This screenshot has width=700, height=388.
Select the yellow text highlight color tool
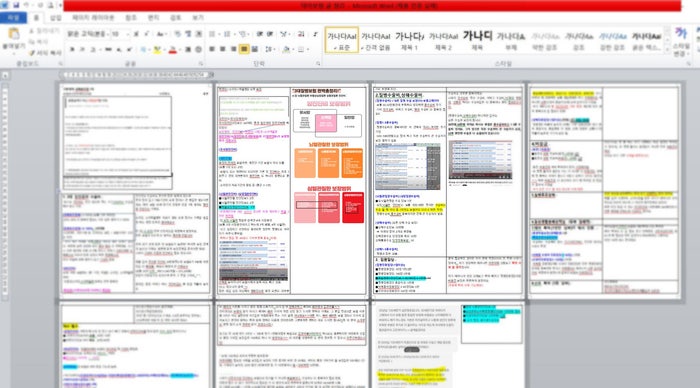click(157, 50)
